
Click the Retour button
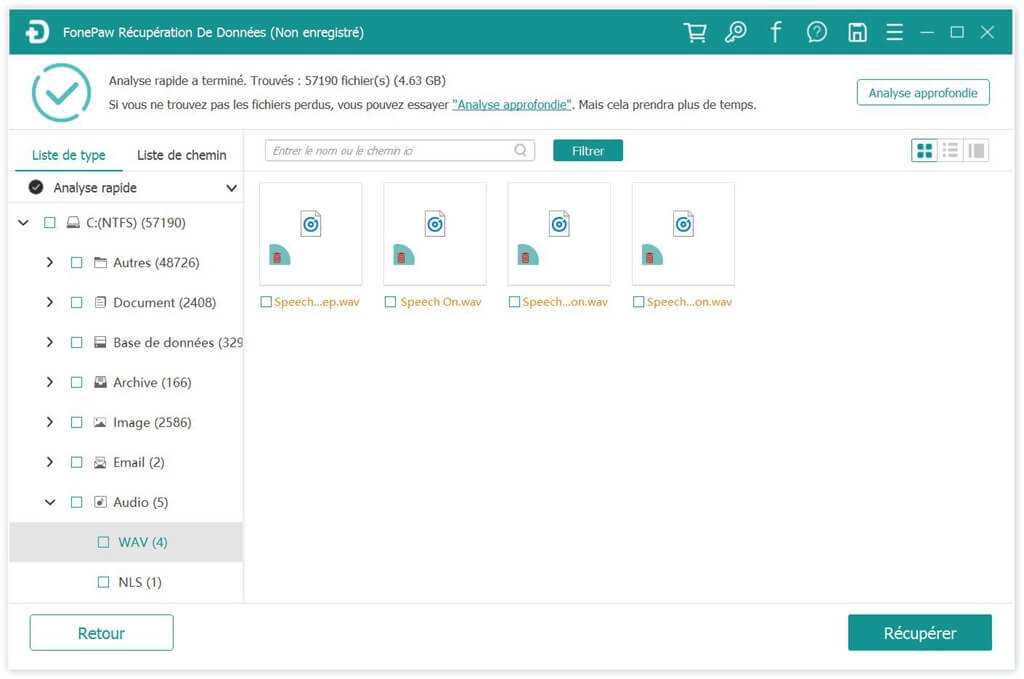(x=101, y=633)
